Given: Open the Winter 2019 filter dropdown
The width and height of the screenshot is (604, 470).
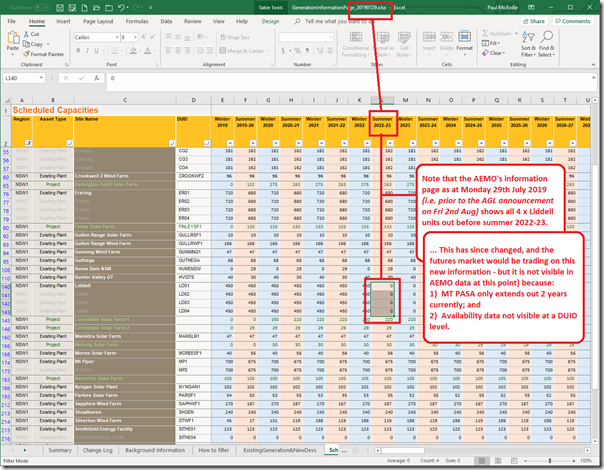Looking at the screenshot, I should pos(230,143).
